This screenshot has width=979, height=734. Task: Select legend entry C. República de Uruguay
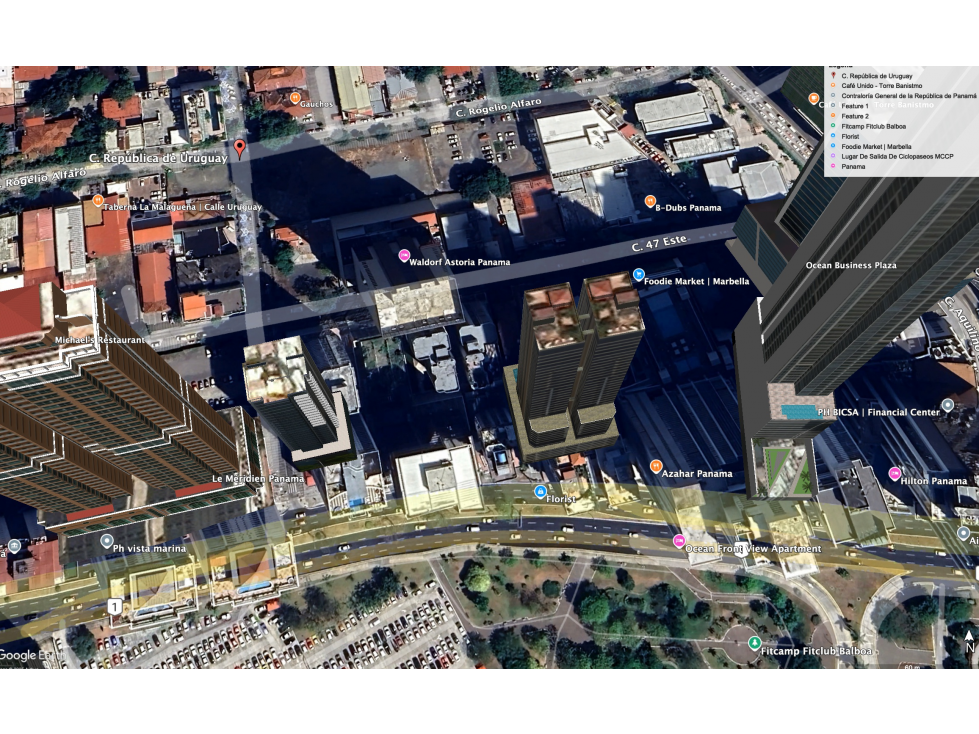point(877,76)
